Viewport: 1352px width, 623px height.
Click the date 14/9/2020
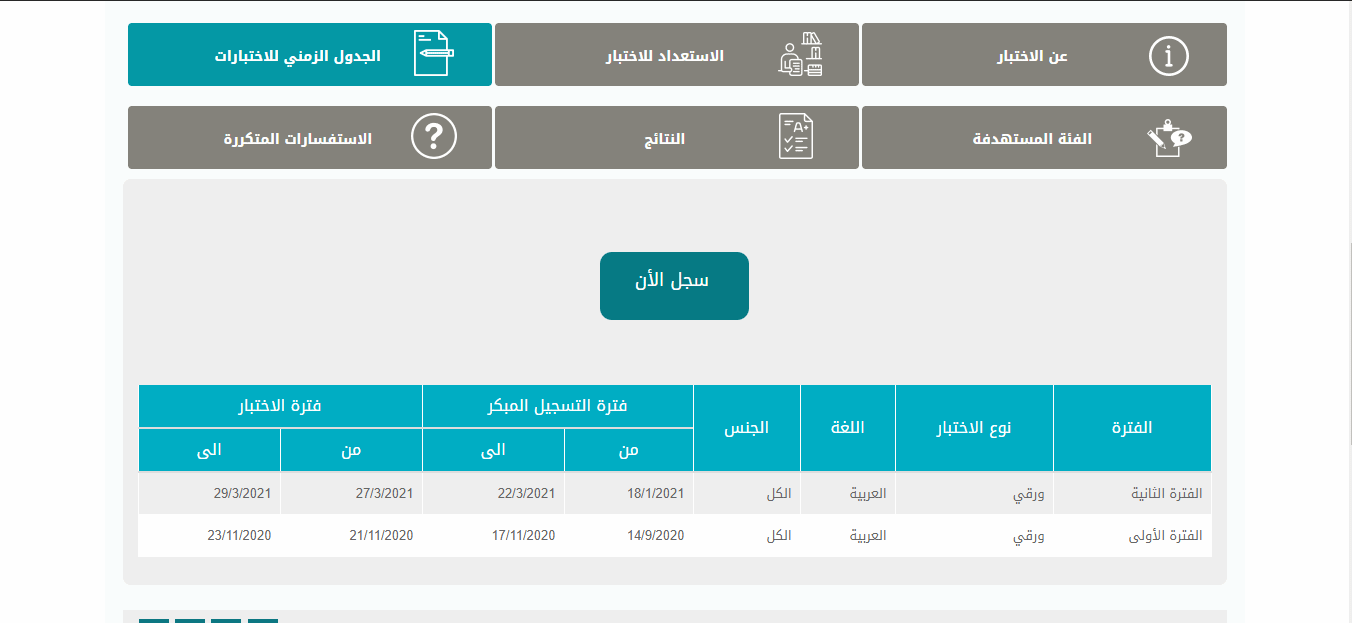[x=656, y=536]
